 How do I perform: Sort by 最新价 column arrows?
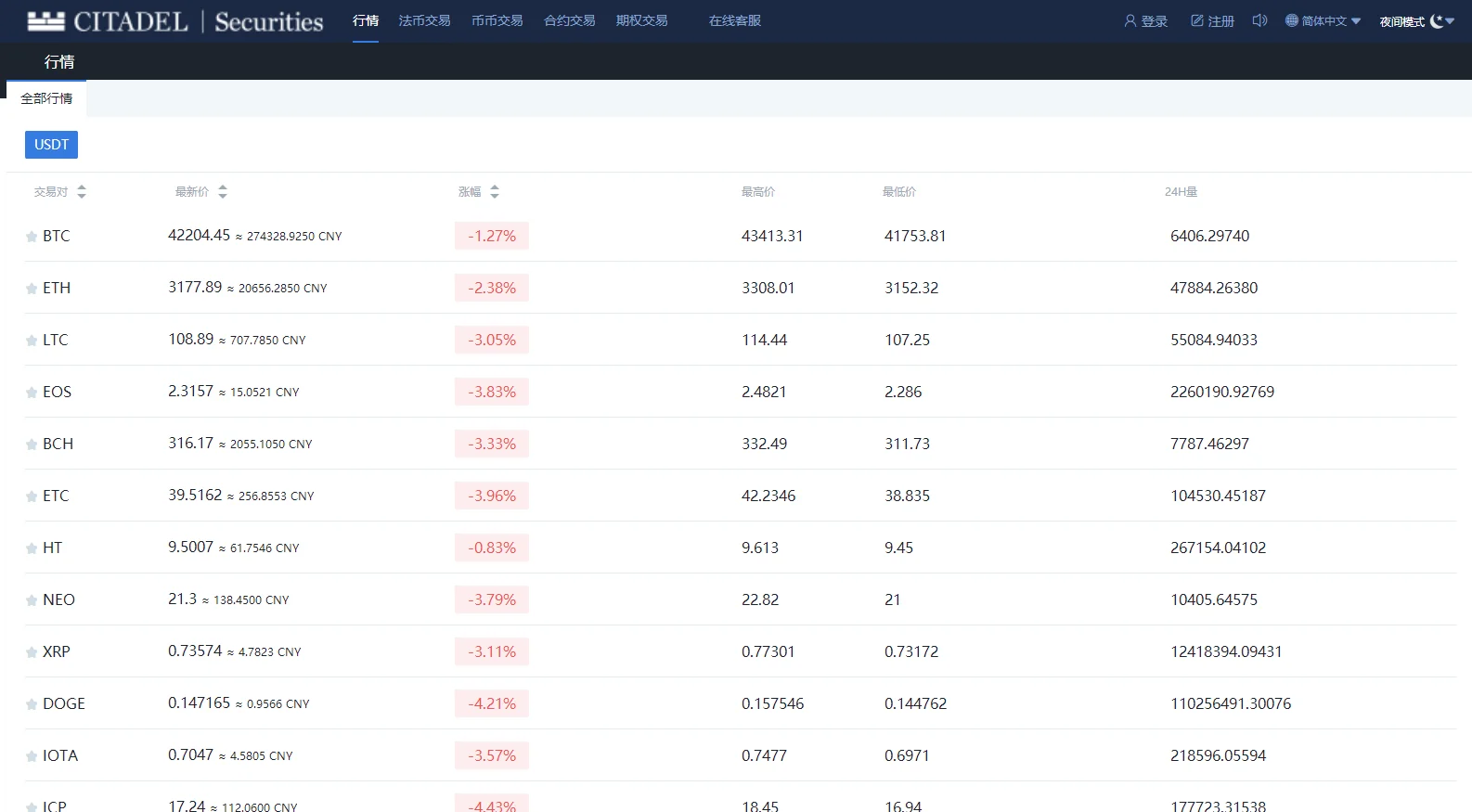223,192
